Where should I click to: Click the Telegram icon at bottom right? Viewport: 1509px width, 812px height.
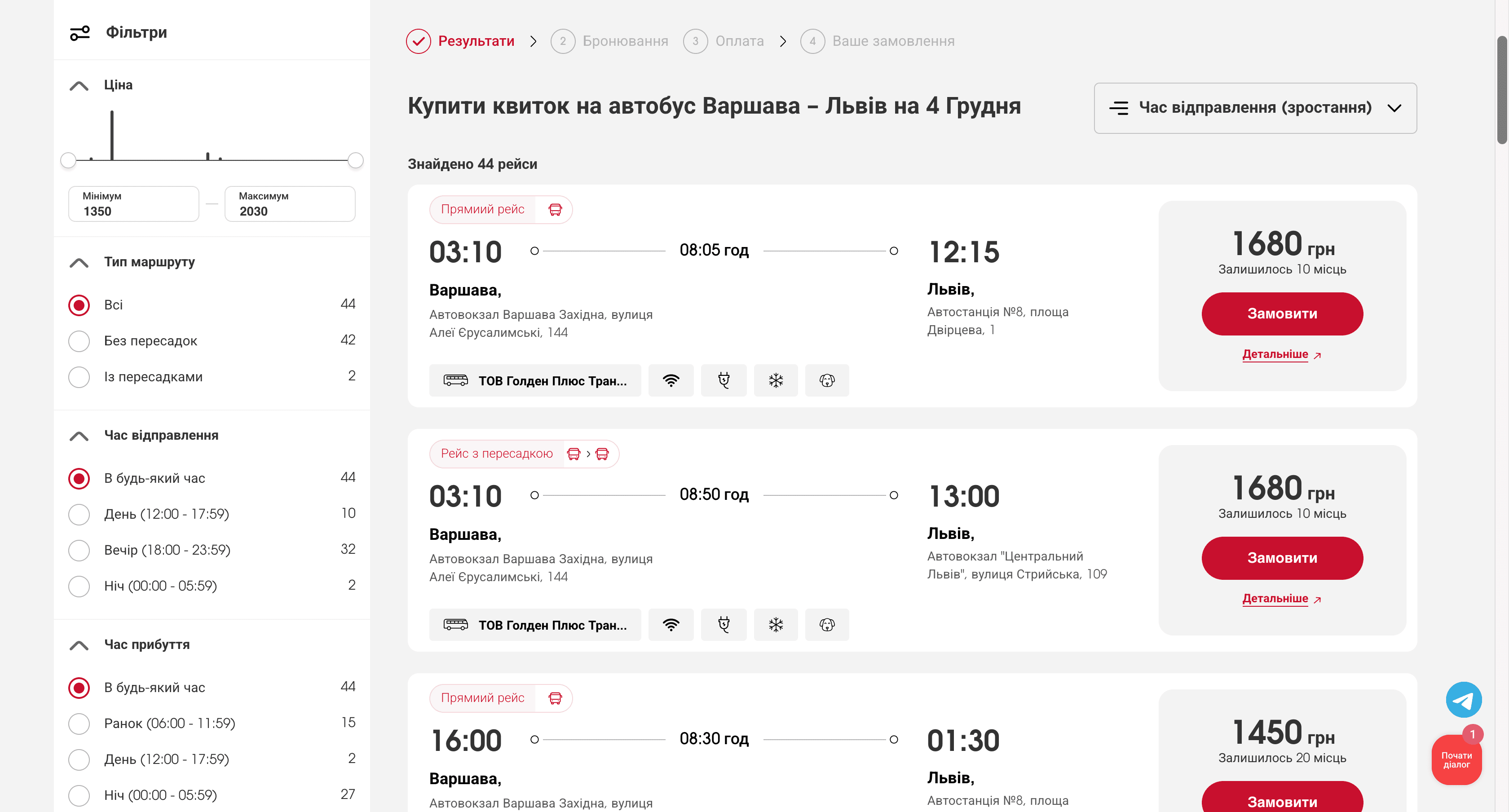(1464, 700)
